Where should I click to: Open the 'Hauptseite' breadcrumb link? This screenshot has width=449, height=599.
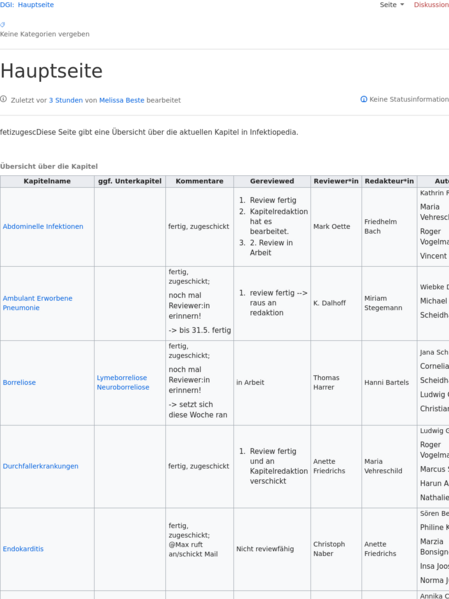click(36, 5)
